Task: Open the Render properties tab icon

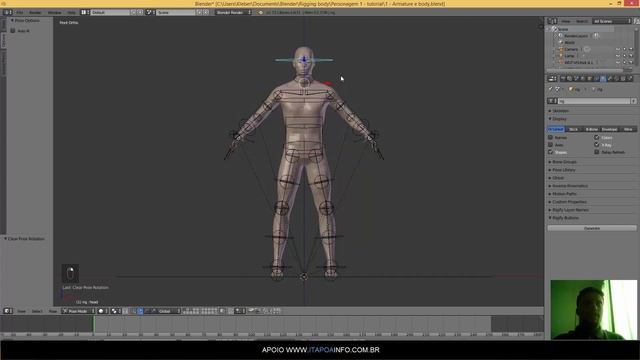Action: click(563, 78)
